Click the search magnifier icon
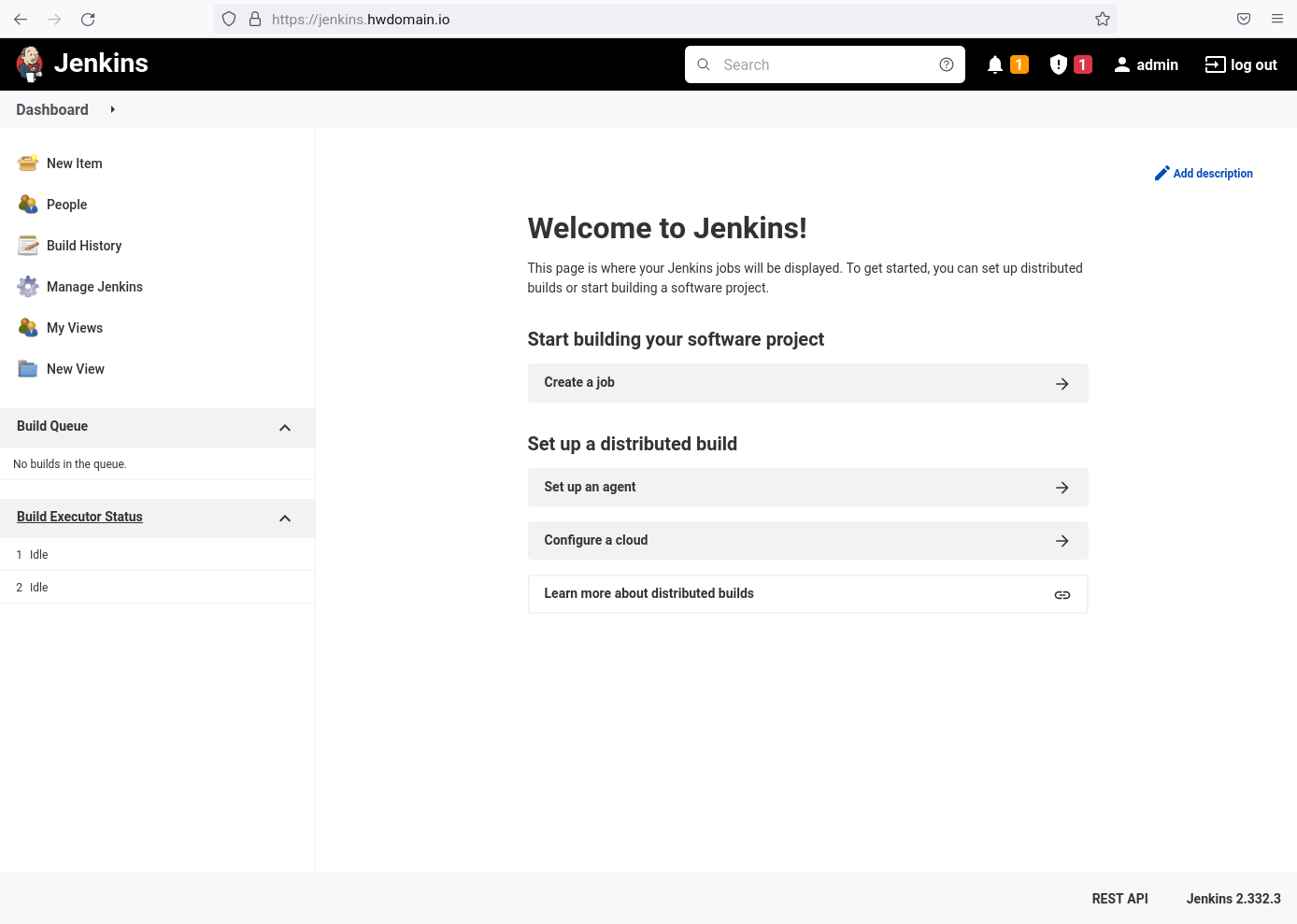This screenshot has height=924, width=1297. [704, 64]
